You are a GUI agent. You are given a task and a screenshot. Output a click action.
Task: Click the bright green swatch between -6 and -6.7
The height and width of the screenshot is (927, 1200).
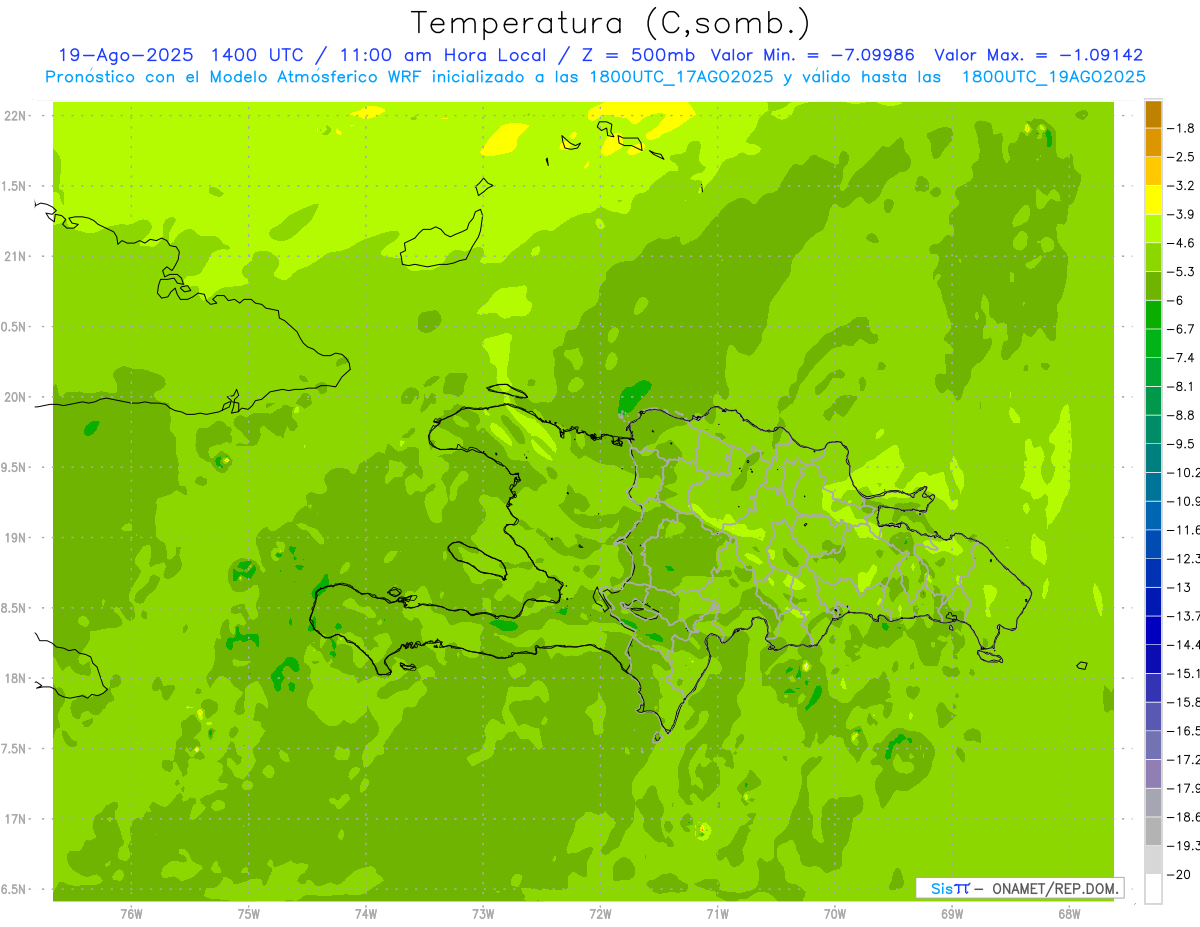pos(1153,315)
